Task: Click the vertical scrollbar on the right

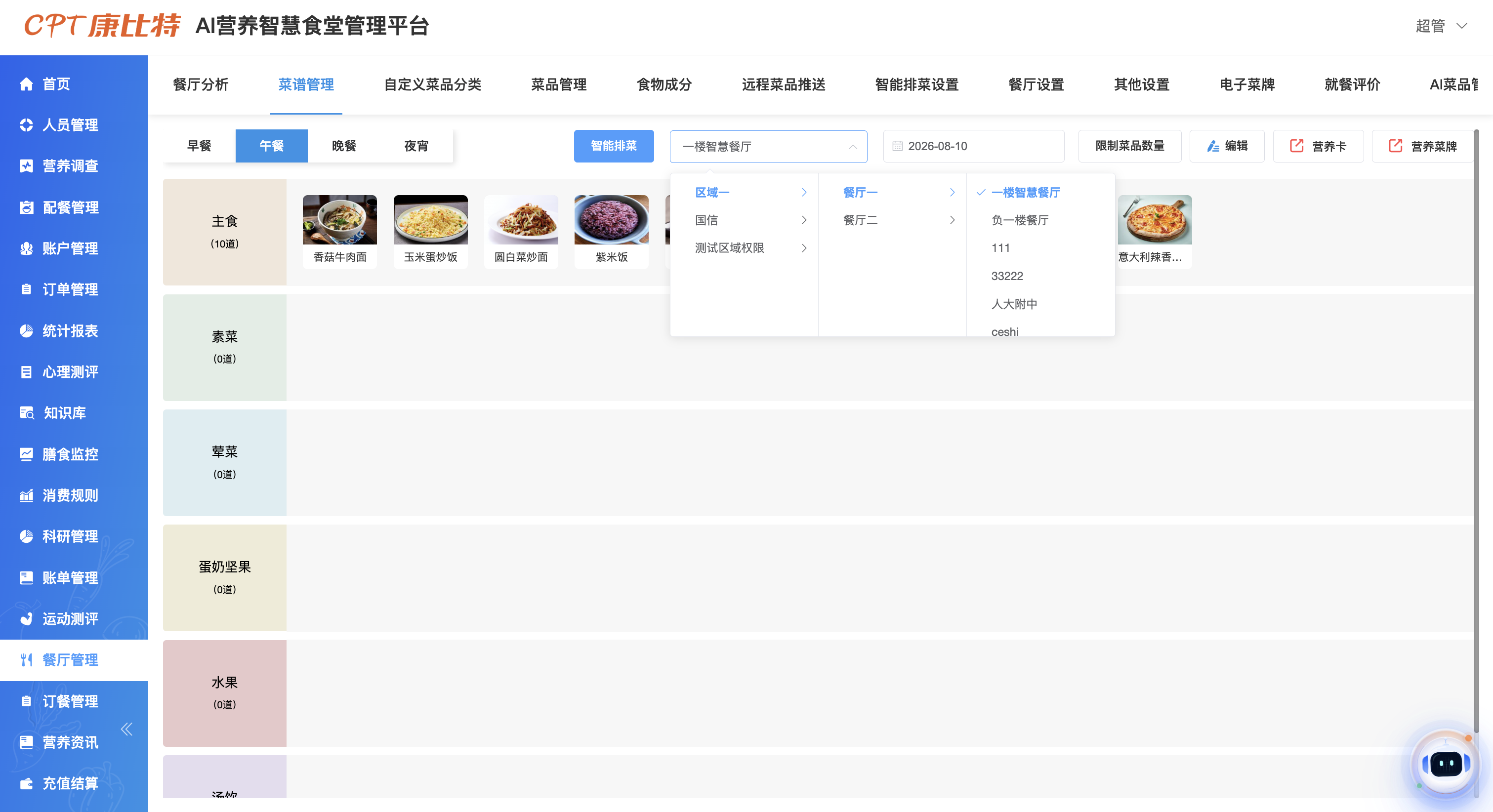Action: coord(1477,432)
